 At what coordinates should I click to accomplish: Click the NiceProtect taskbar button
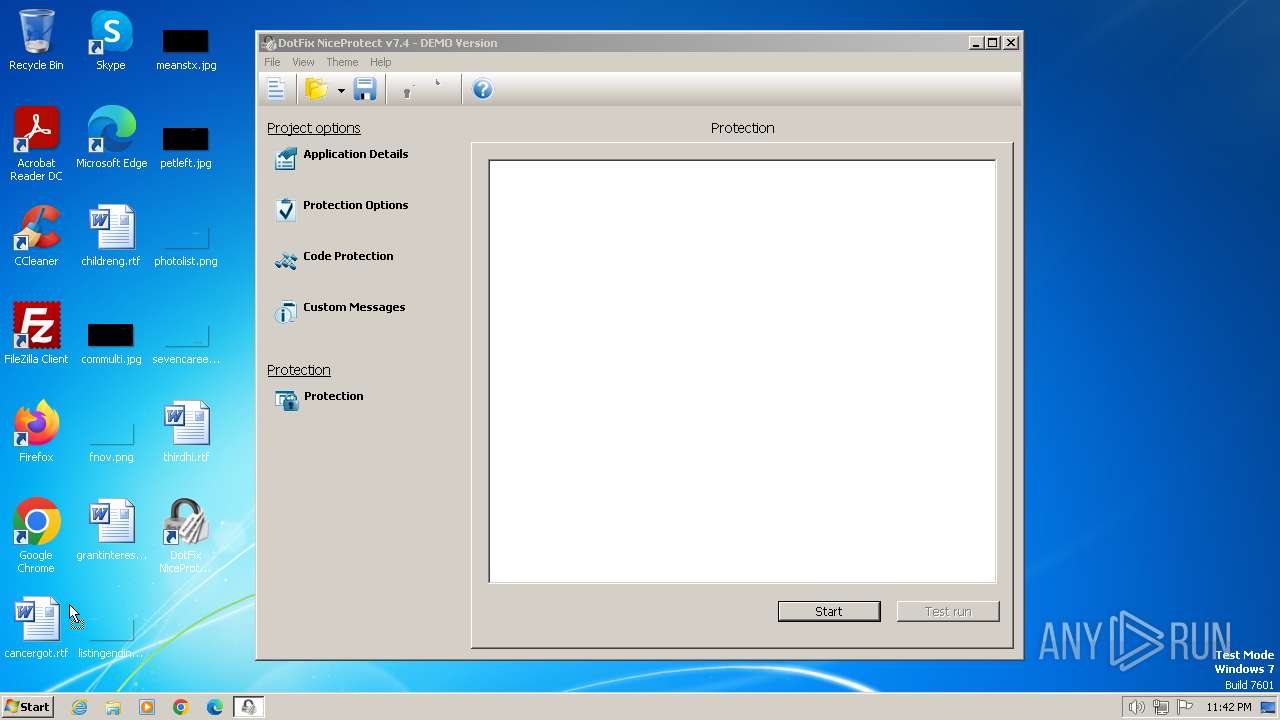249,707
